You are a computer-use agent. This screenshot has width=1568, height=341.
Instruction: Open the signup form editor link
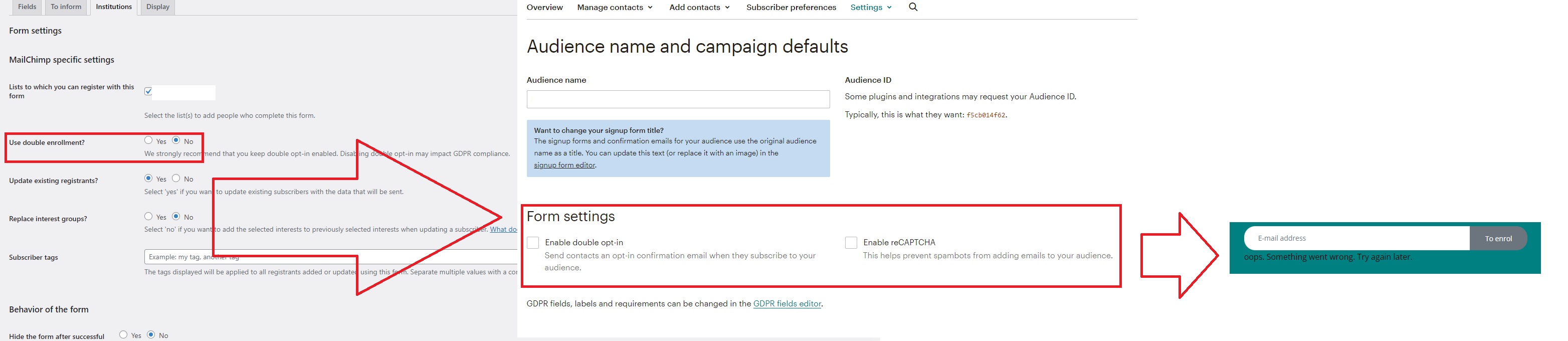564,165
